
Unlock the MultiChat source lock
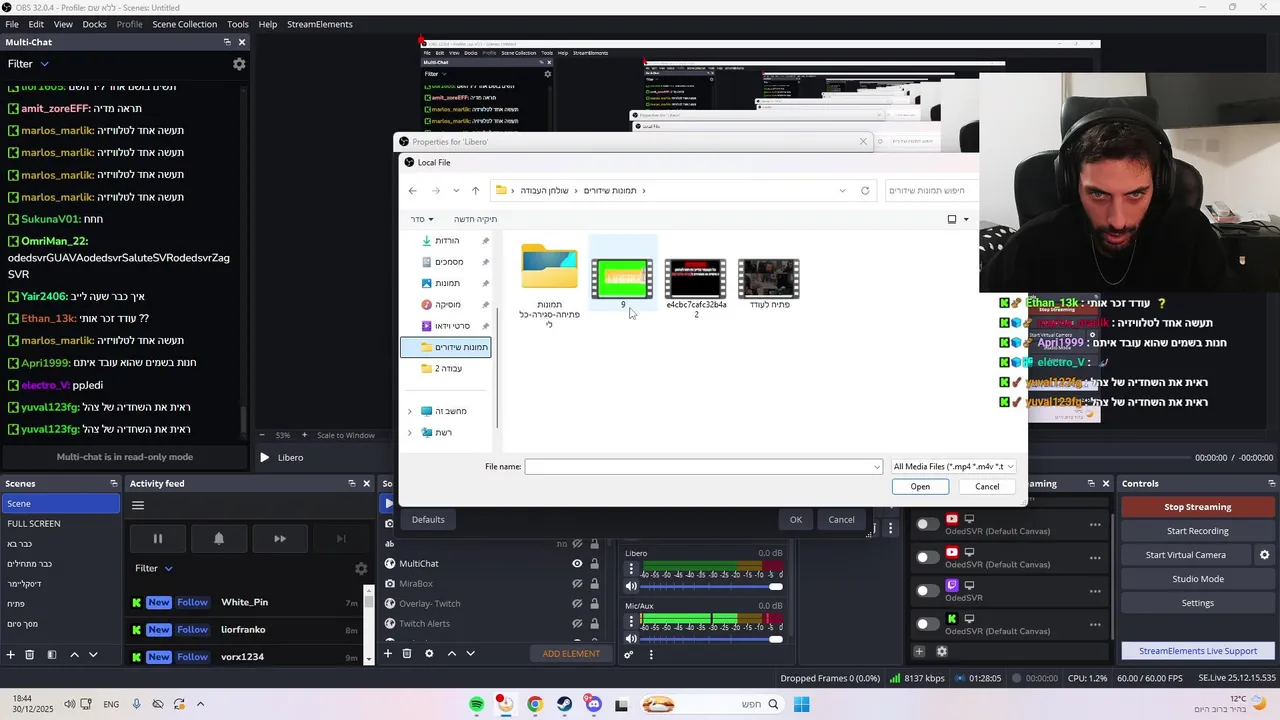click(x=594, y=563)
